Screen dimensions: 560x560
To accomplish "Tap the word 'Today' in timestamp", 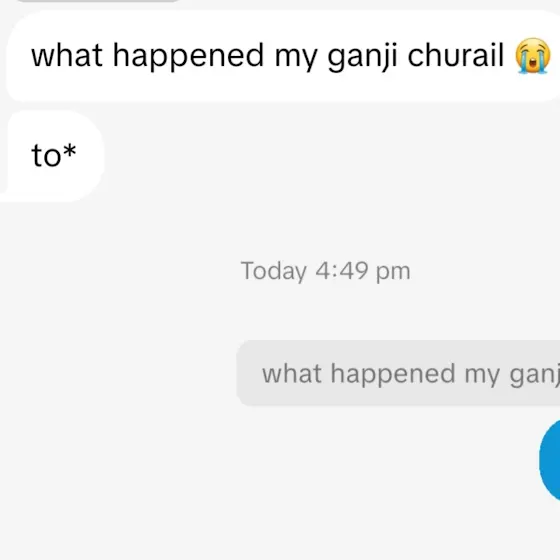I will (x=274, y=271).
